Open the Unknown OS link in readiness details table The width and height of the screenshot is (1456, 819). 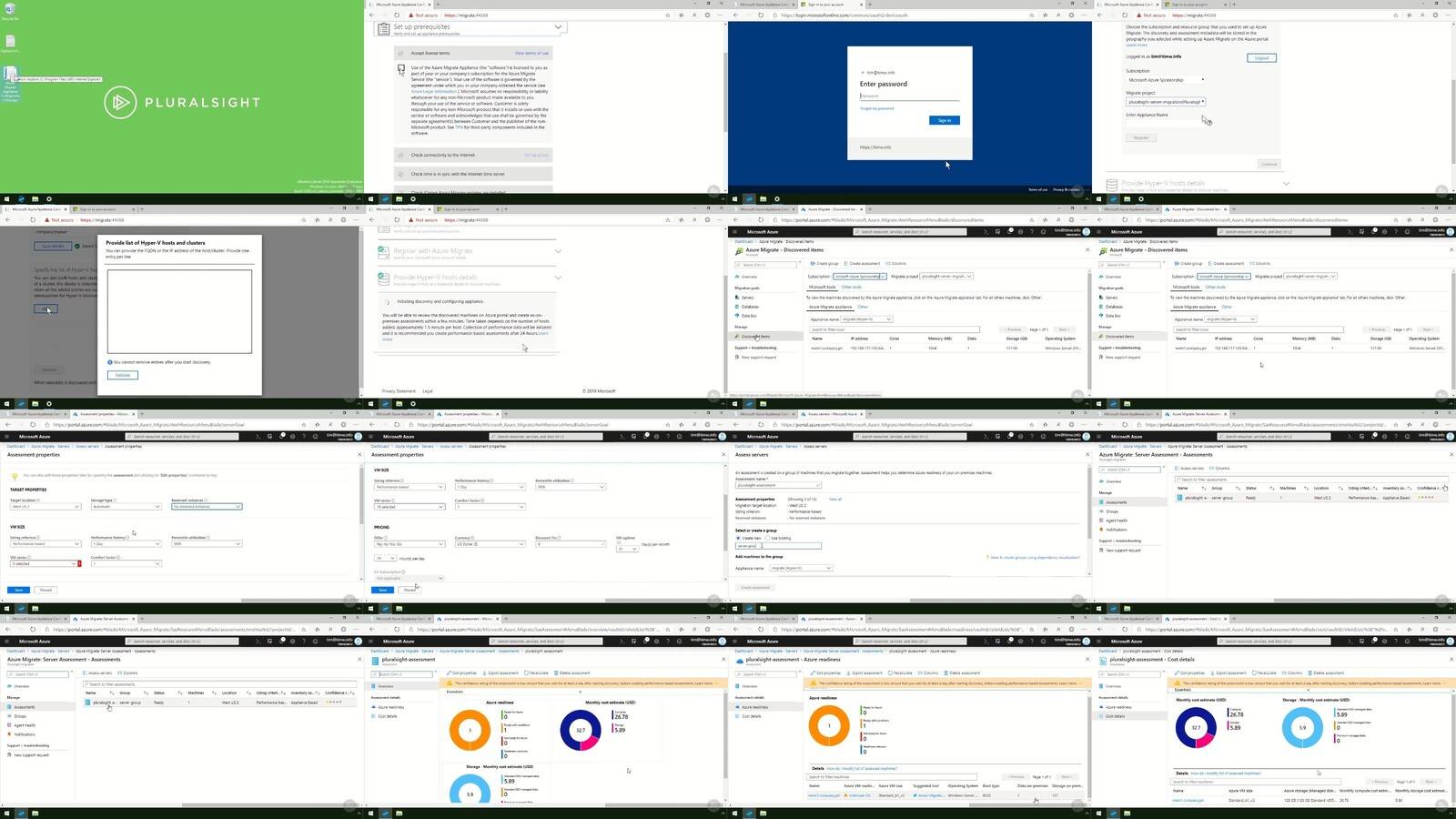point(858,795)
